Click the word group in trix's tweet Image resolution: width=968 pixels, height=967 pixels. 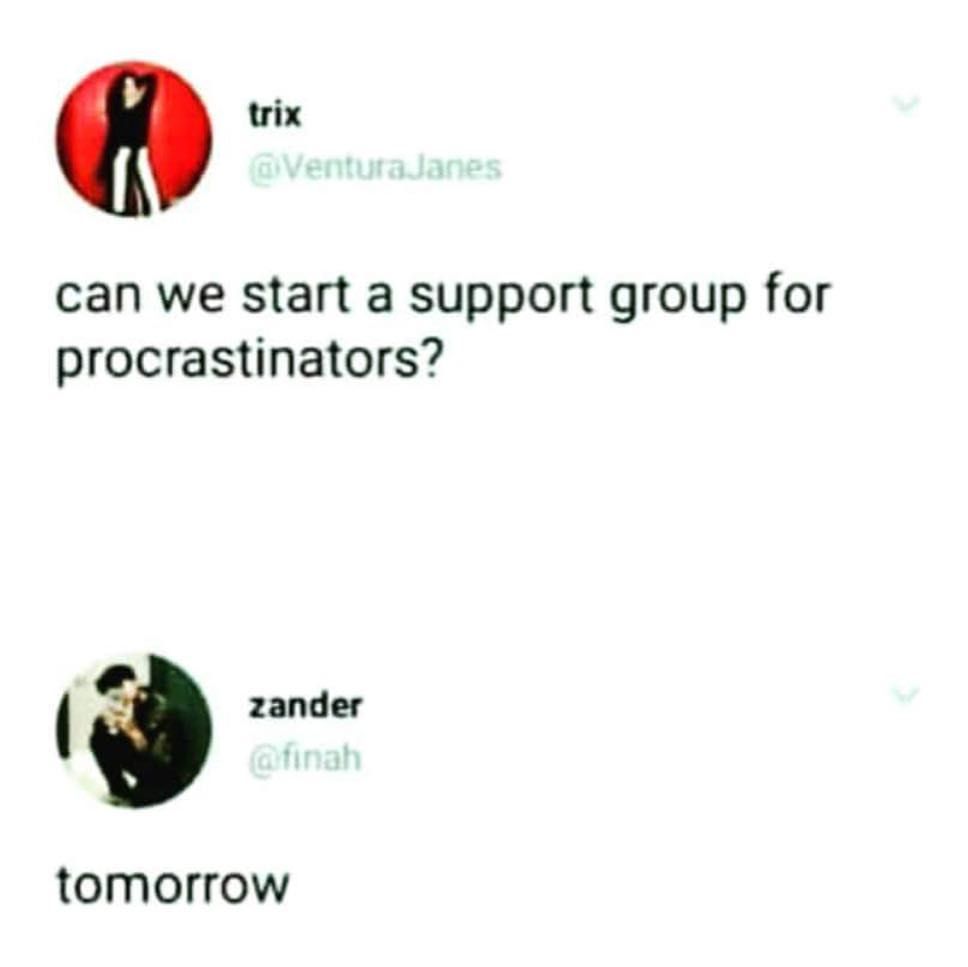pos(678,300)
